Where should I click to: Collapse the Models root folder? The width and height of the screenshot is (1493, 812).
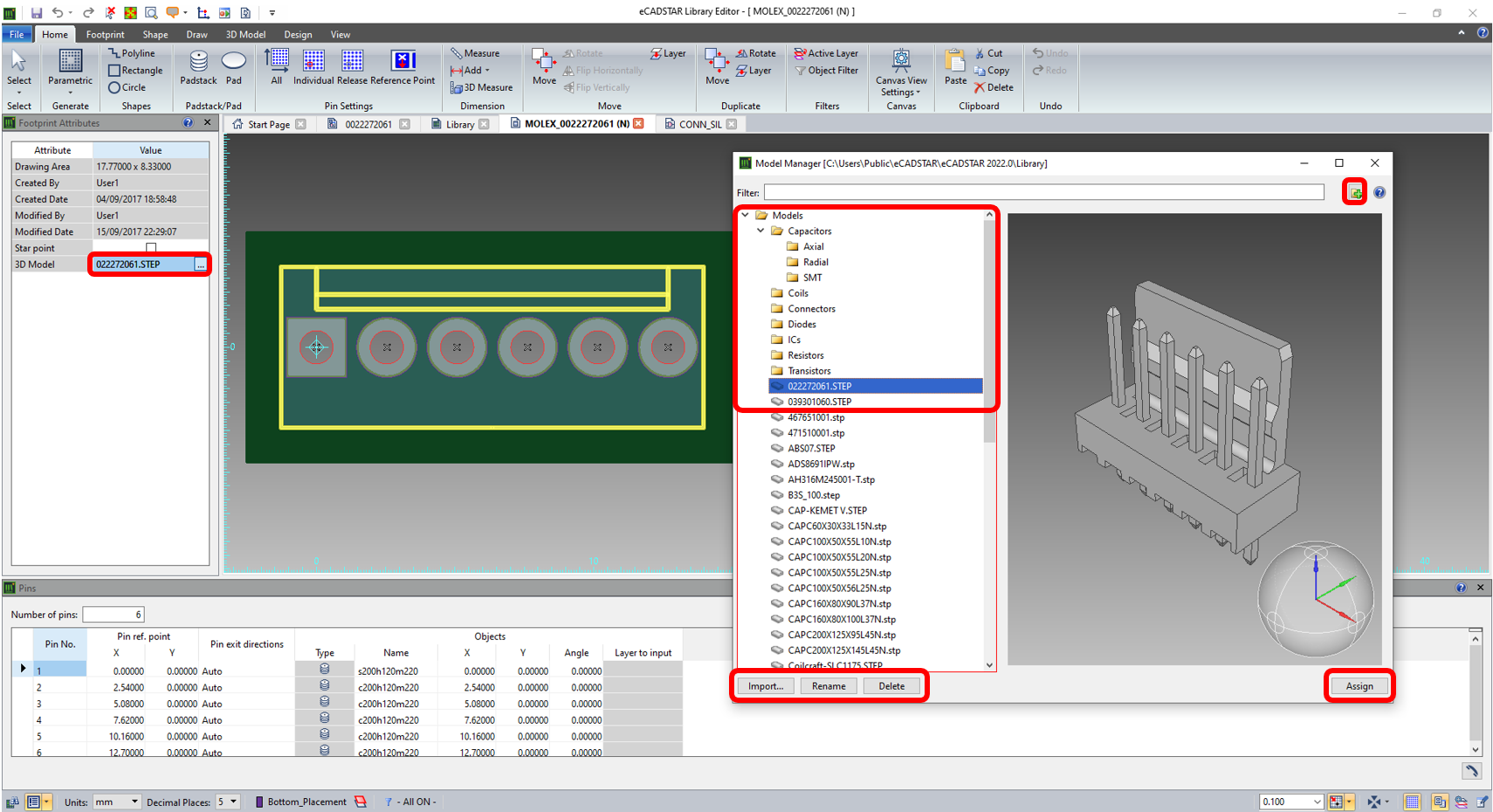(745, 216)
